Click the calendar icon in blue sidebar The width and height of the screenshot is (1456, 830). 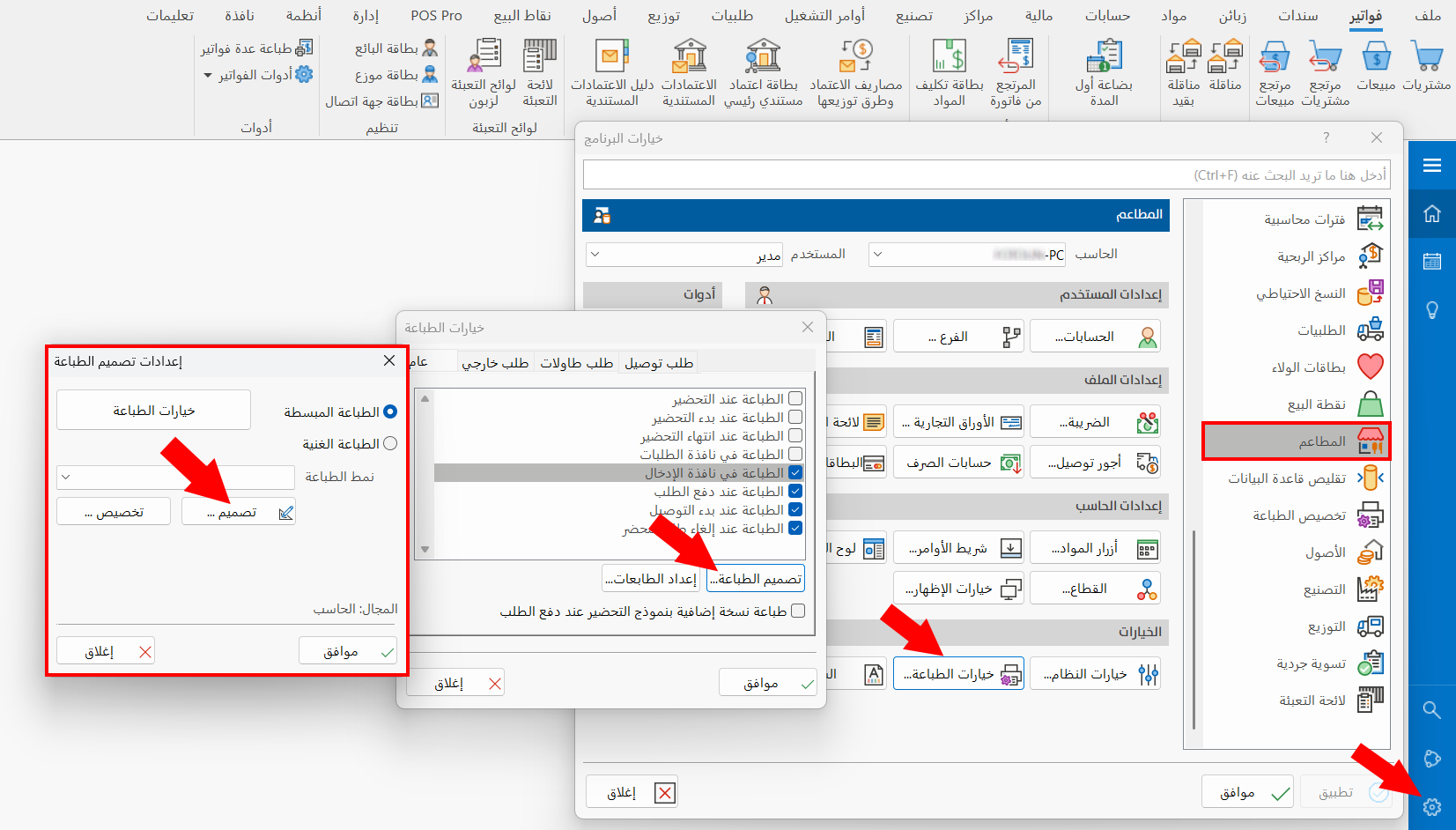point(1432,261)
